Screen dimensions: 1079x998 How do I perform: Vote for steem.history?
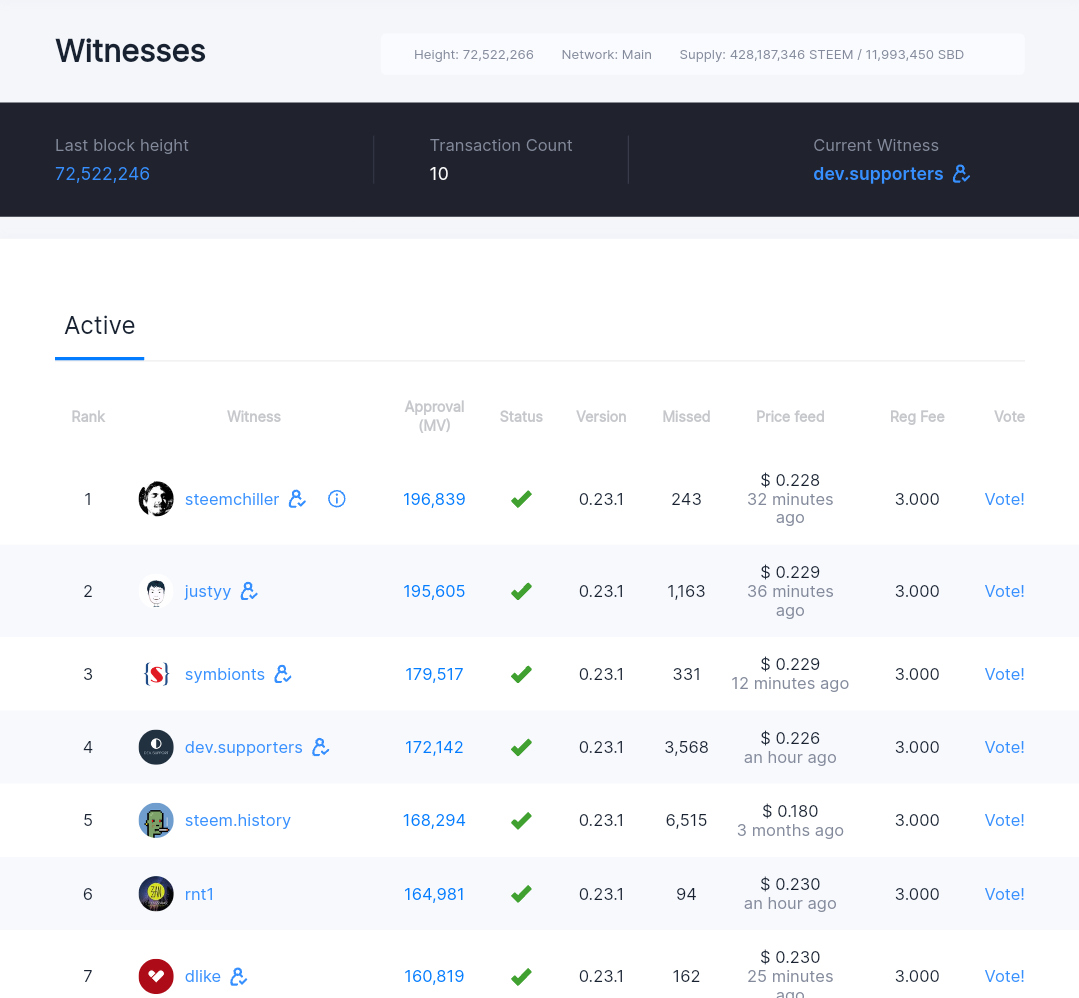[1004, 820]
